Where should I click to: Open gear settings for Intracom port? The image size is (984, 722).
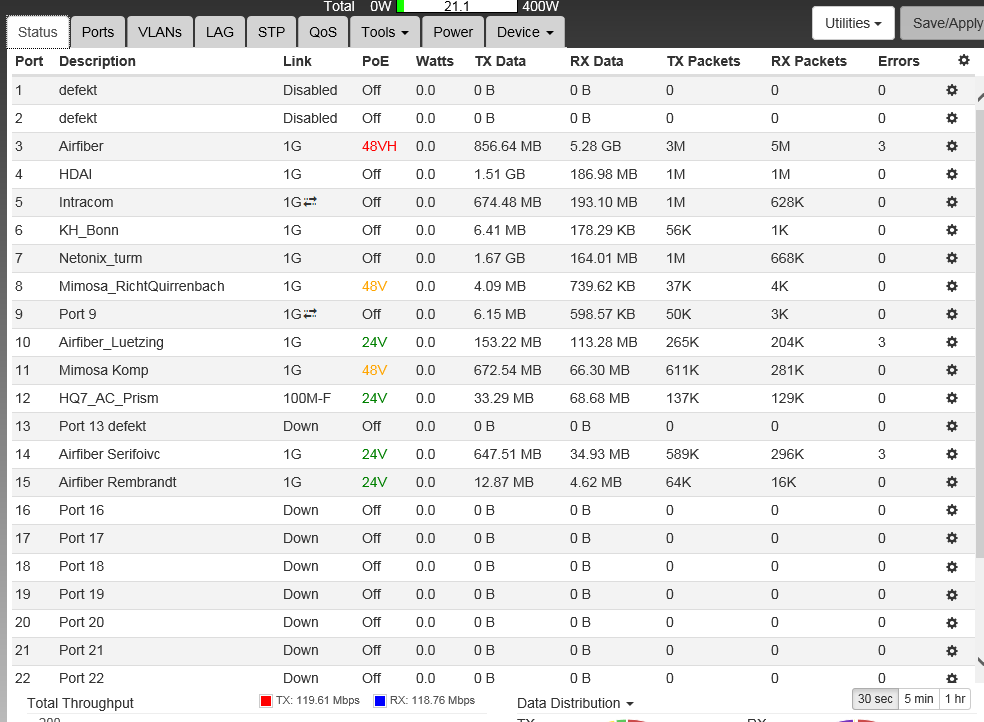(952, 202)
